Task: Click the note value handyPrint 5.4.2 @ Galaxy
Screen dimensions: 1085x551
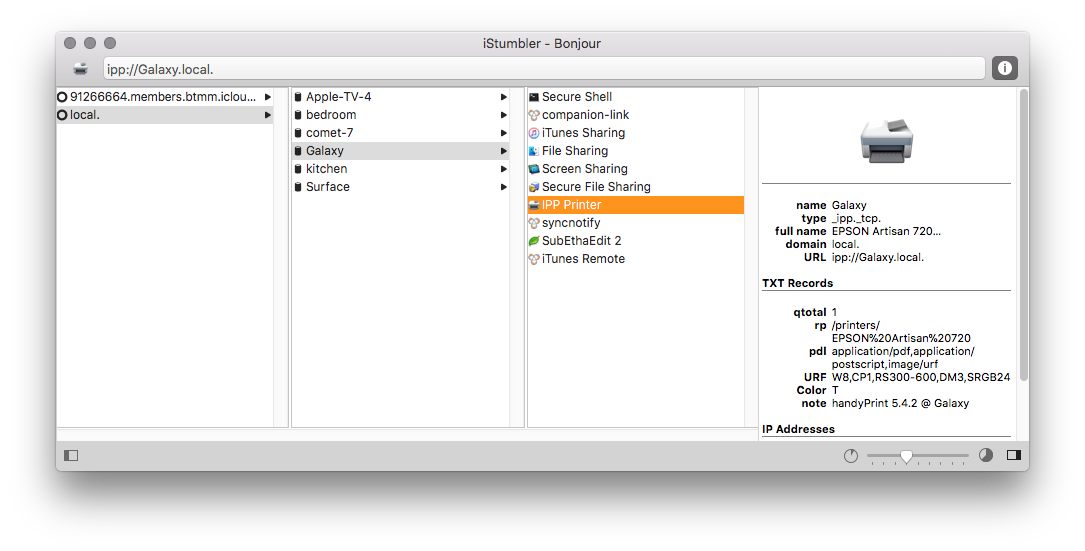Action: tap(900, 404)
